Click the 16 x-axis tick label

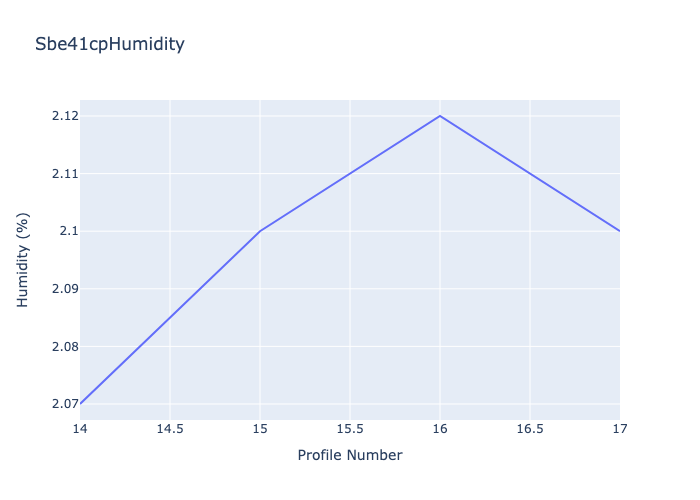(x=440, y=429)
